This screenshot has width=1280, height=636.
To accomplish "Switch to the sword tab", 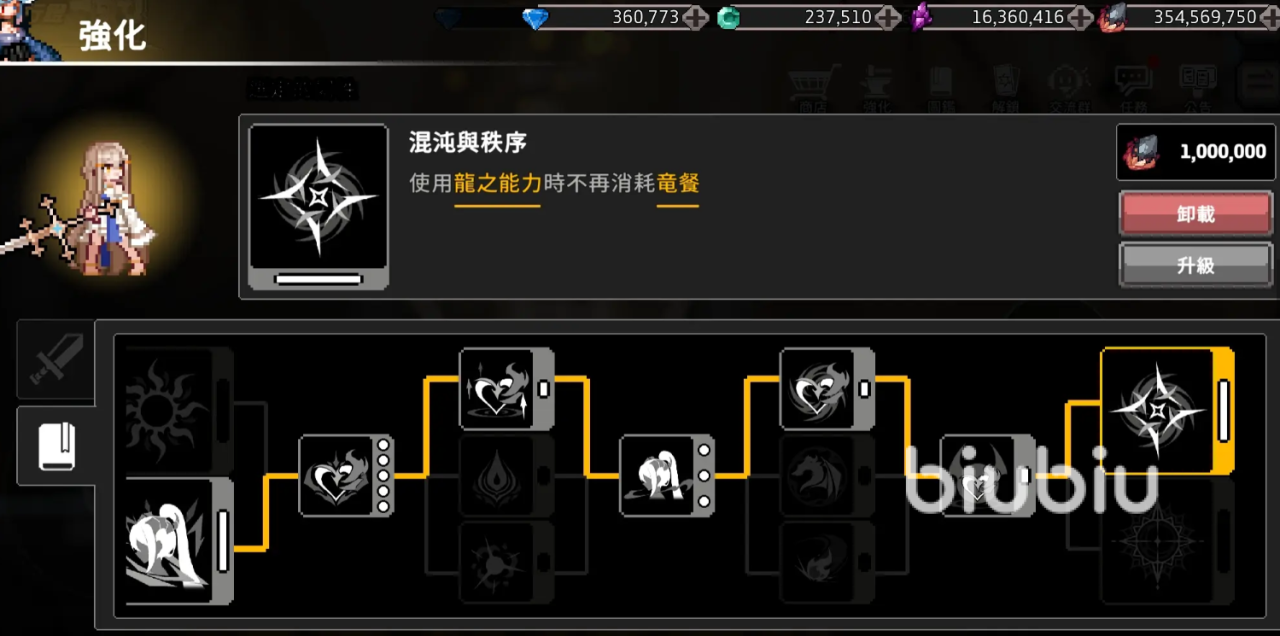I will (55, 361).
